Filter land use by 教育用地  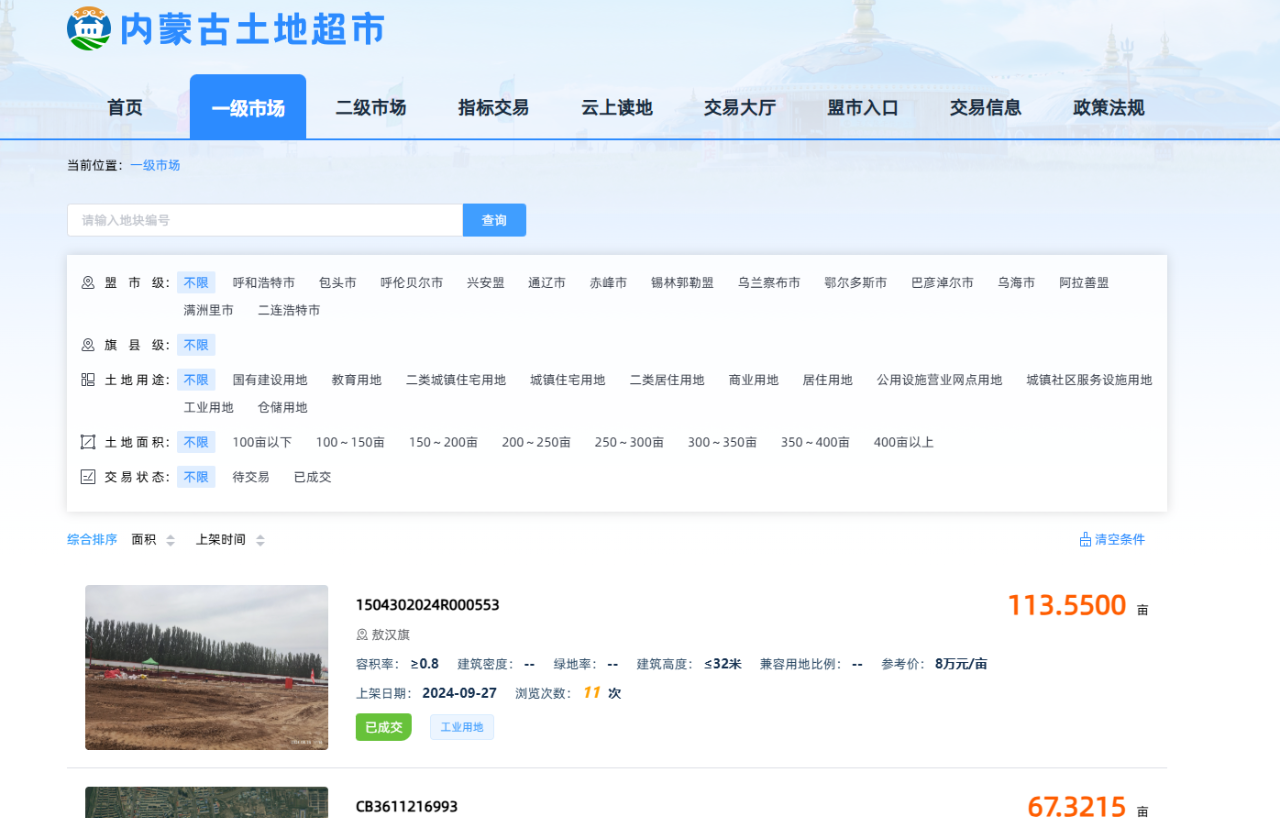point(357,380)
